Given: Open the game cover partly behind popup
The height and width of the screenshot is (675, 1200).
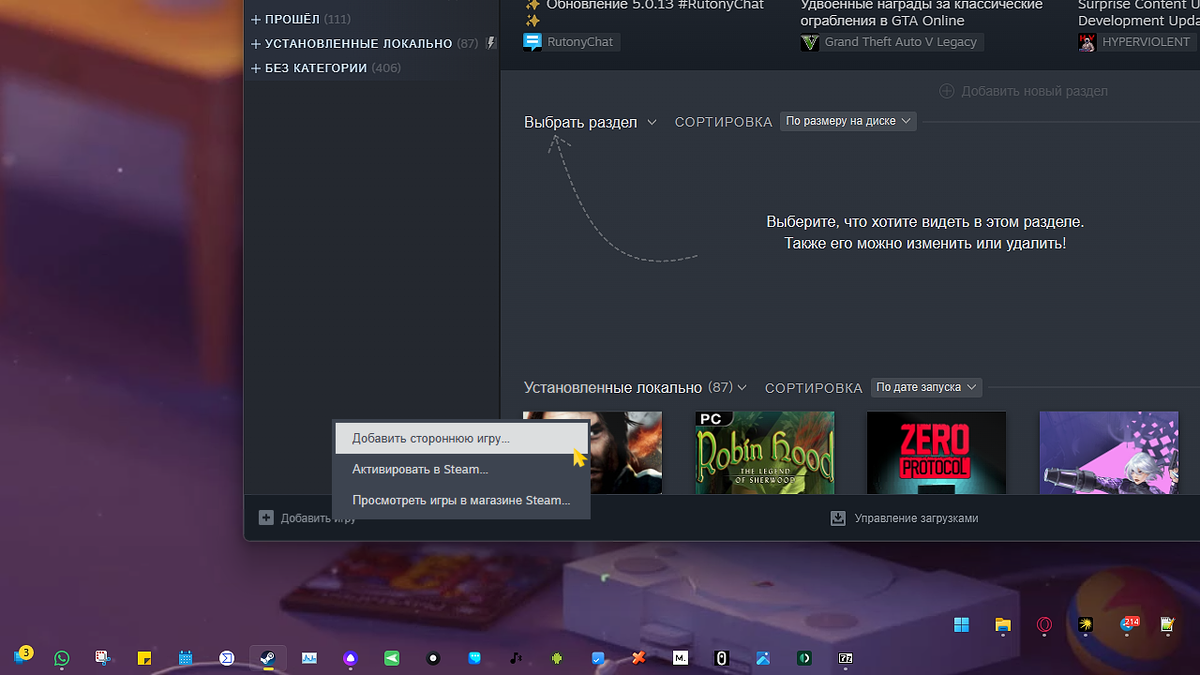Looking at the screenshot, I should [x=625, y=452].
